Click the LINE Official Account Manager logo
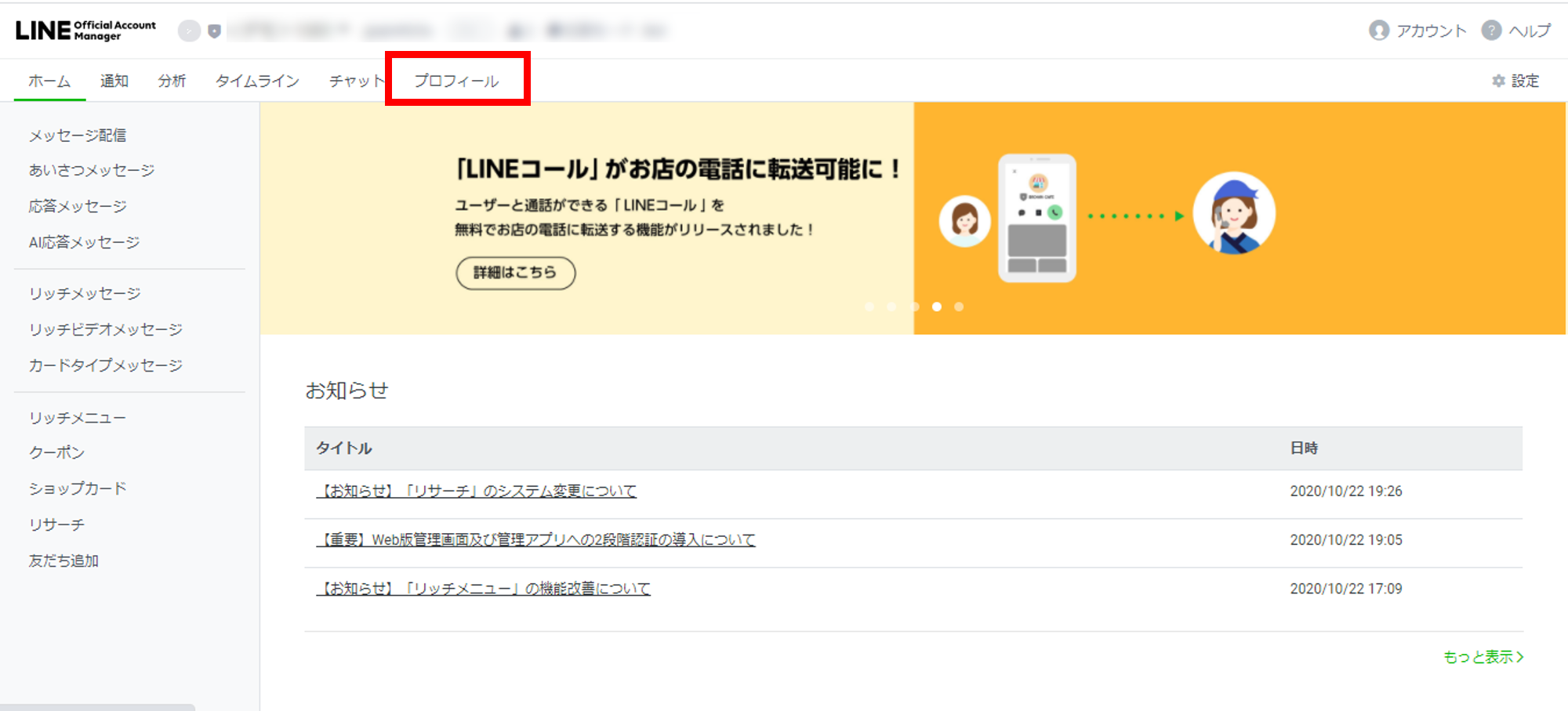The height and width of the screenshot is (711, 1568). pos(85,31)
